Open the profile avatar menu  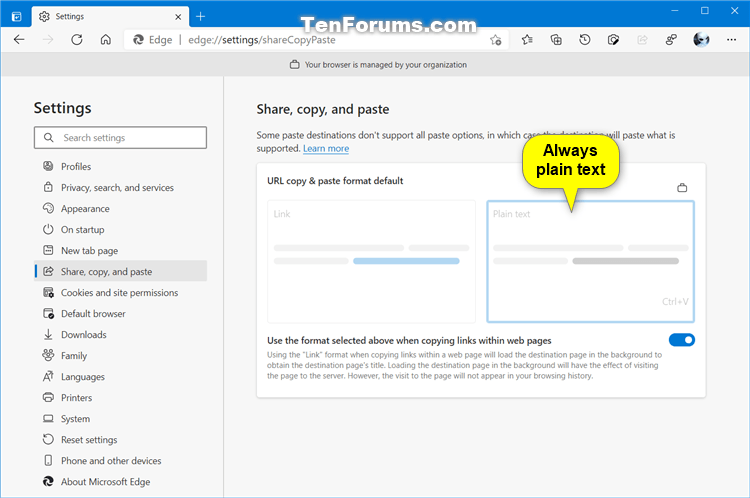coord(701,40)
